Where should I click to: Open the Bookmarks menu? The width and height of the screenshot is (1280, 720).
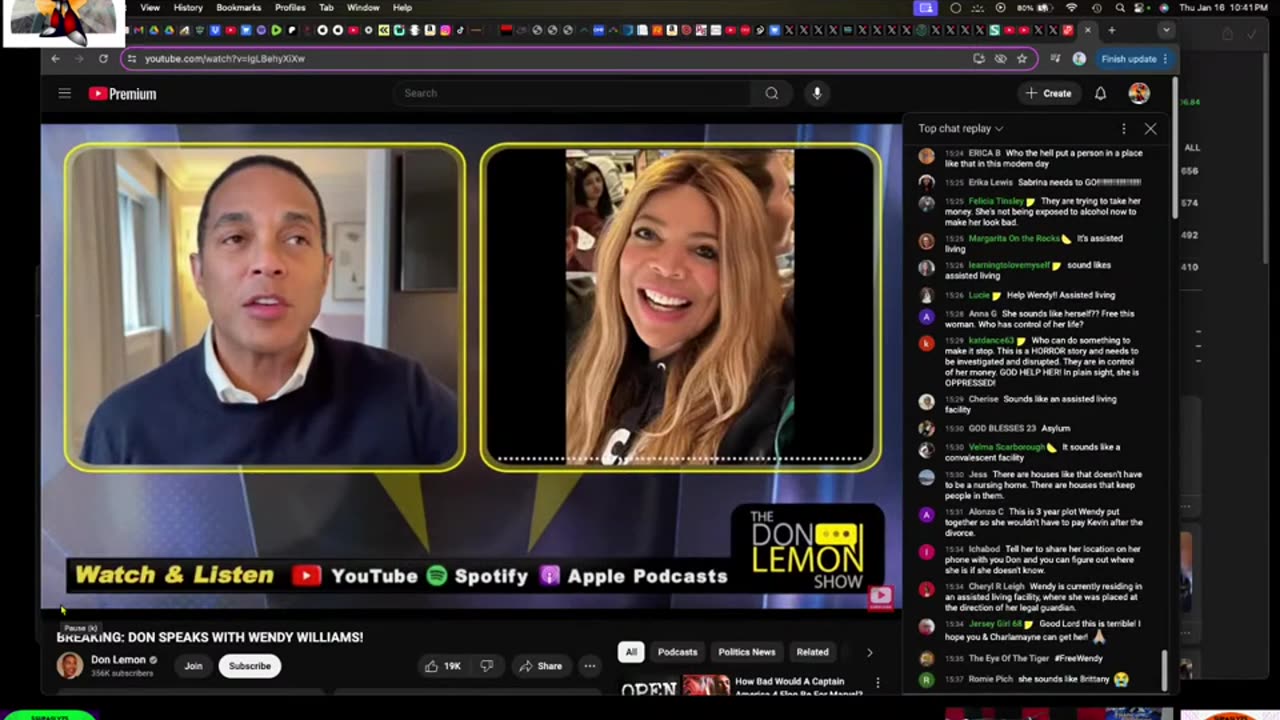[239, 8]
